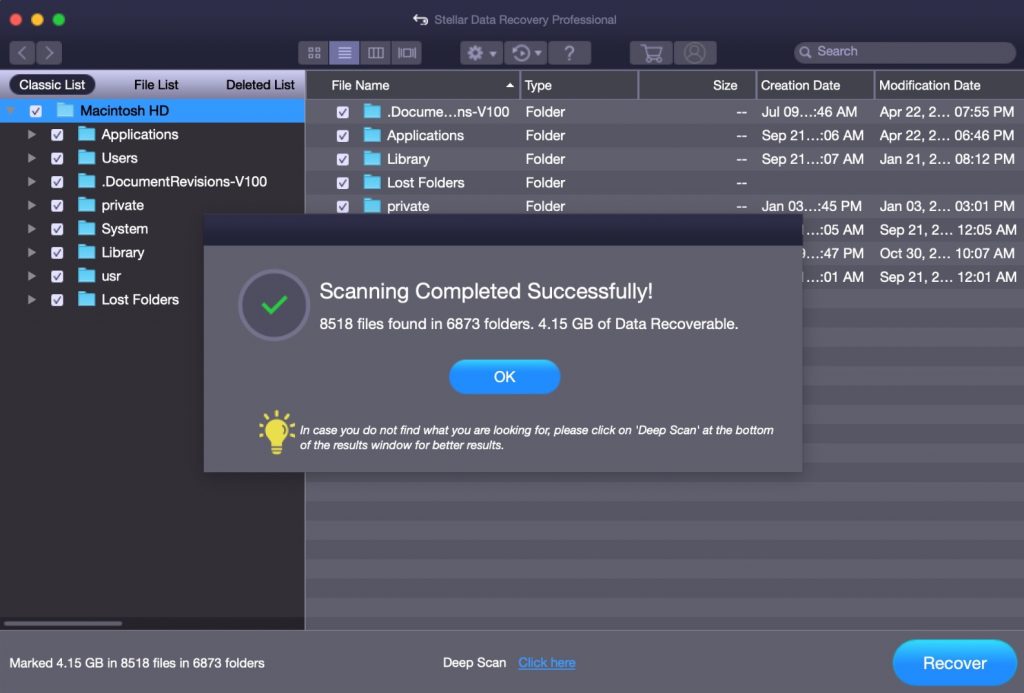This screenshot has width=1024, height=693.
Task: Select the Classic List tab
Action: point(52,85)
